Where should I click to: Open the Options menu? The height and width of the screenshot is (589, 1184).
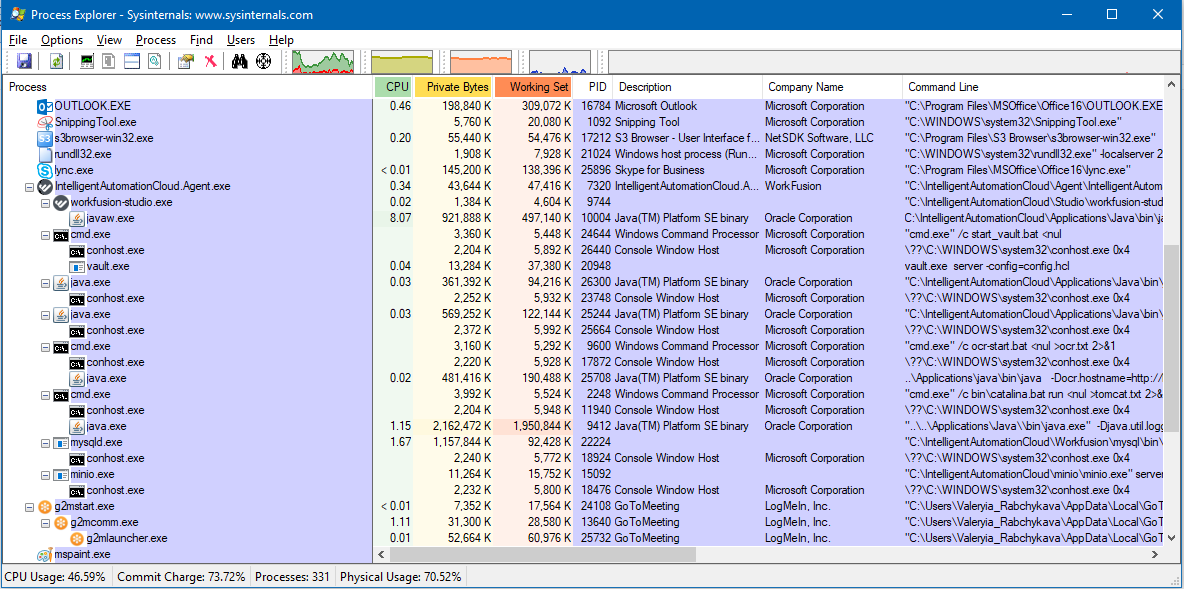pos(62,40)
